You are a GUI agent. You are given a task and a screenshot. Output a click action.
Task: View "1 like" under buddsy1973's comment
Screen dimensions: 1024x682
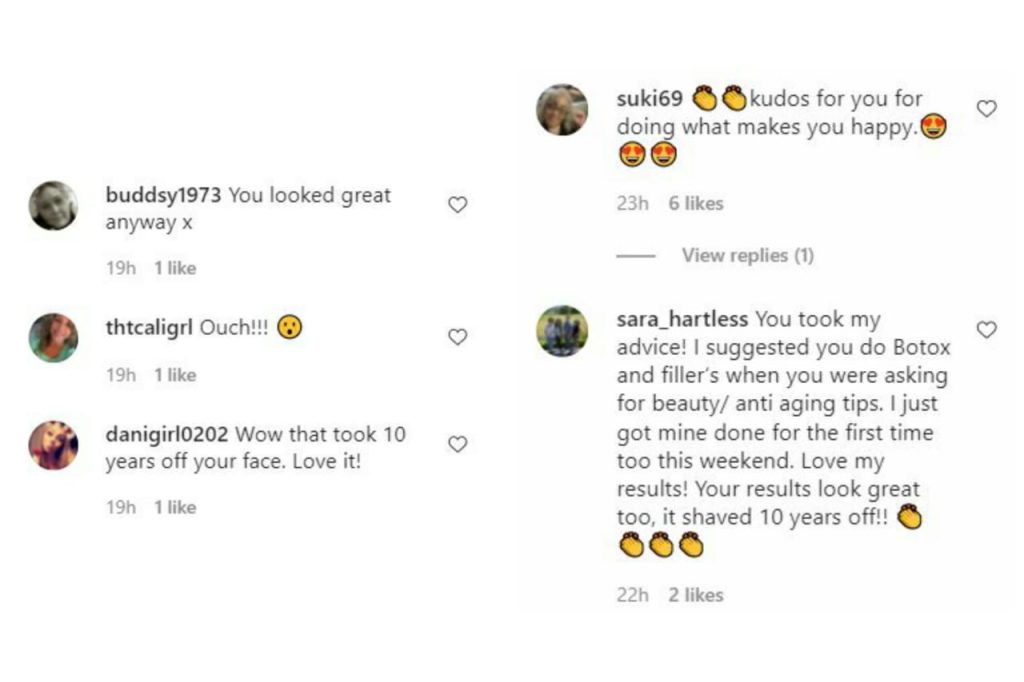click(x=175, y=268)
